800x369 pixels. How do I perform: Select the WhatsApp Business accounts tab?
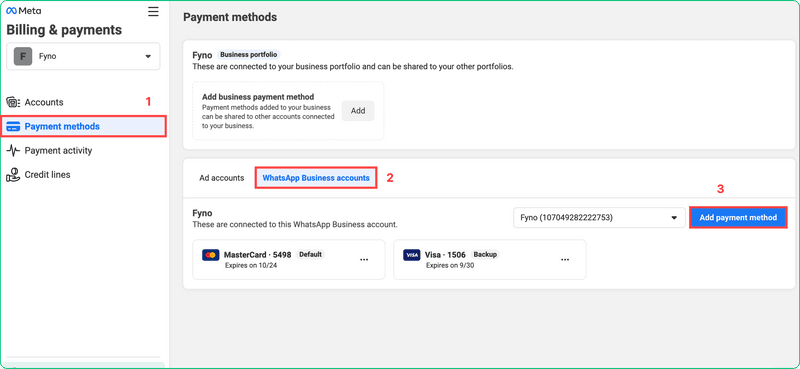pos(316,178)
